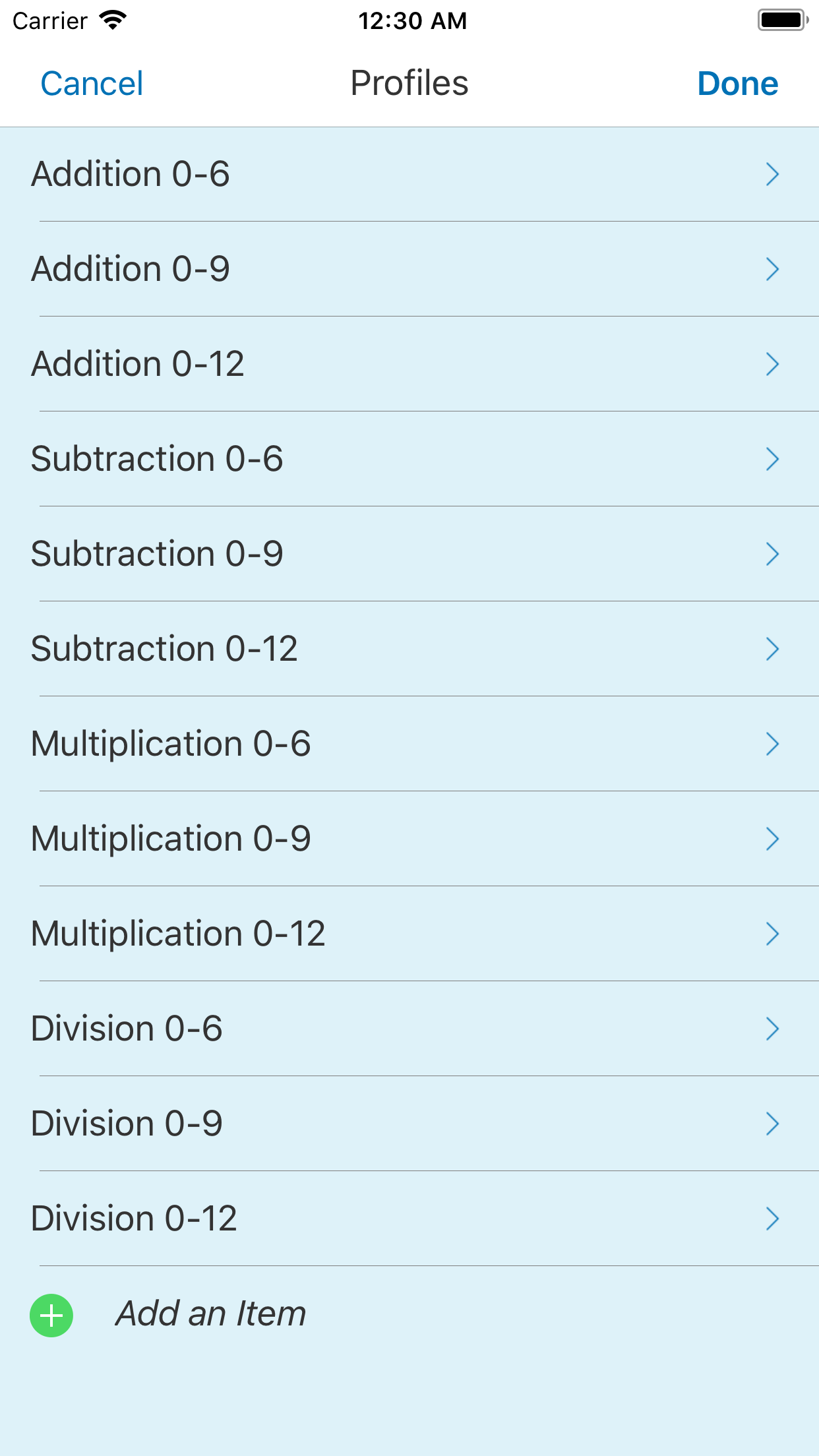Choose the Multiplication 0-12 profile
The height and width of the screenshot is (1456, 819).
(178, 934)
